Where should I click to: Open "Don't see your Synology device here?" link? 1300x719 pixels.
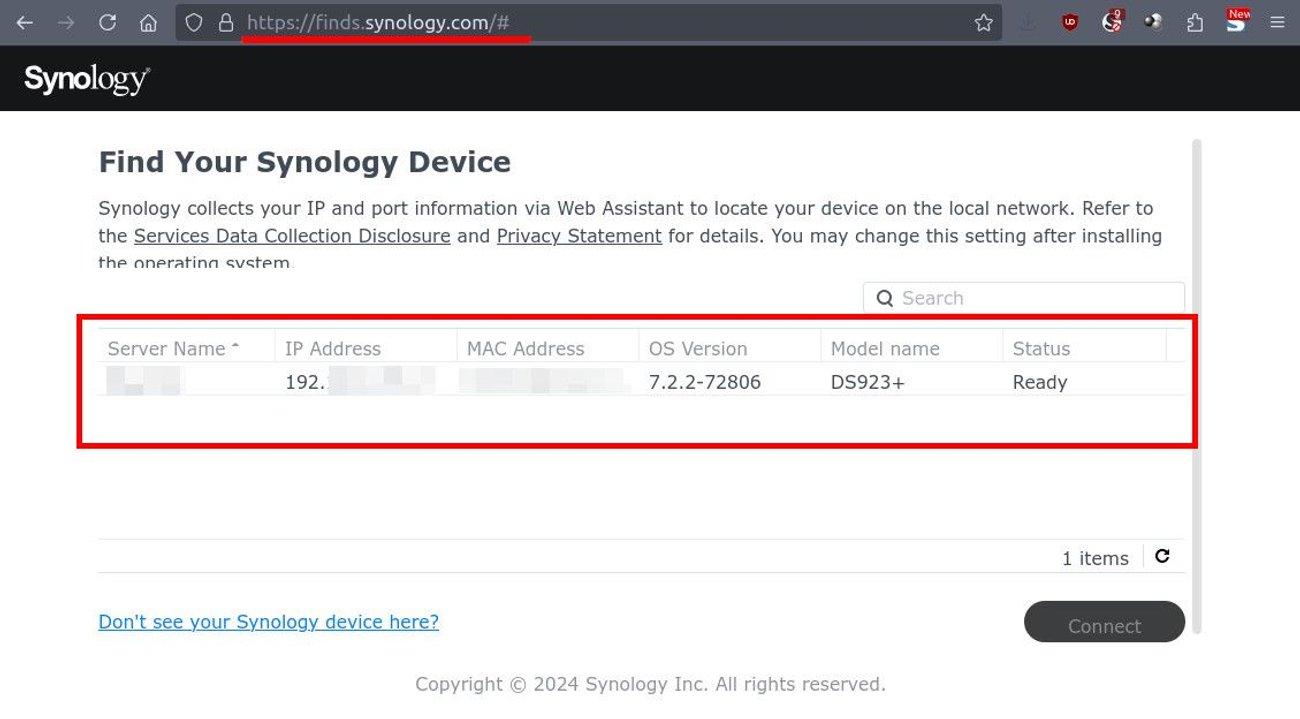pyautogui.click(x=268, y=622)
